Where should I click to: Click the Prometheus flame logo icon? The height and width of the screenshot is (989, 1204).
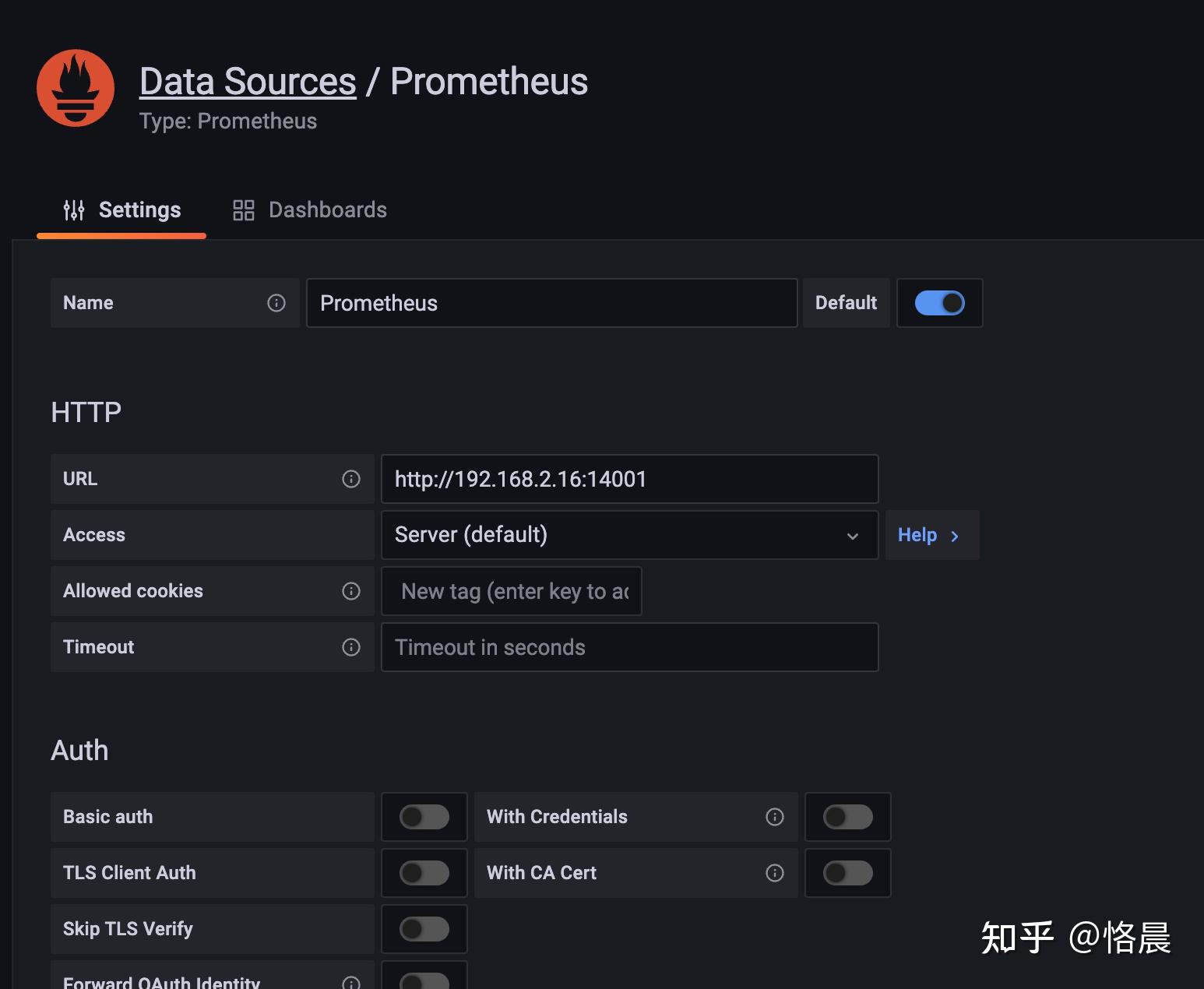76,87
